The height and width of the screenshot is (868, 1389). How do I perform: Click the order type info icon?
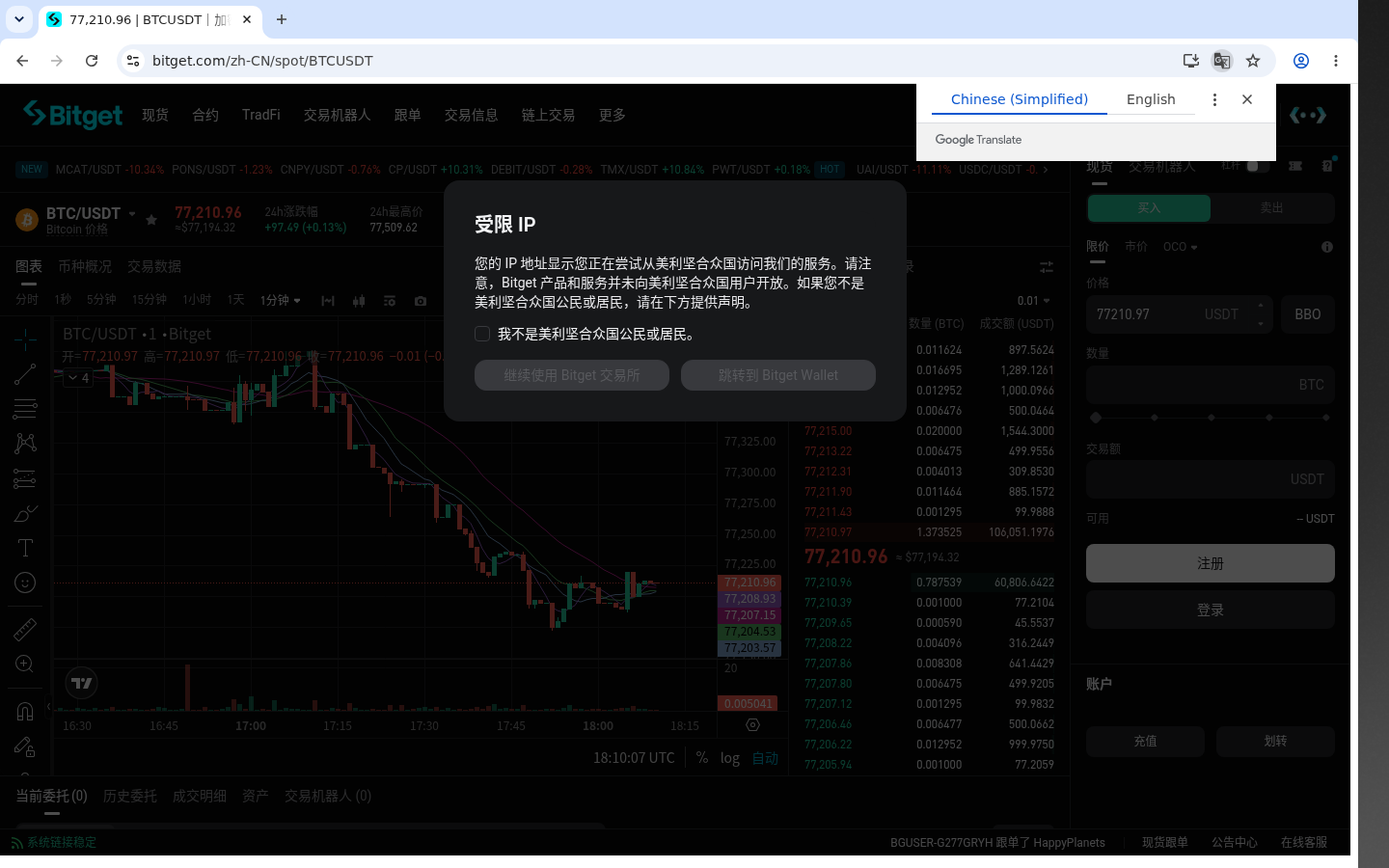pos(1327,247)
